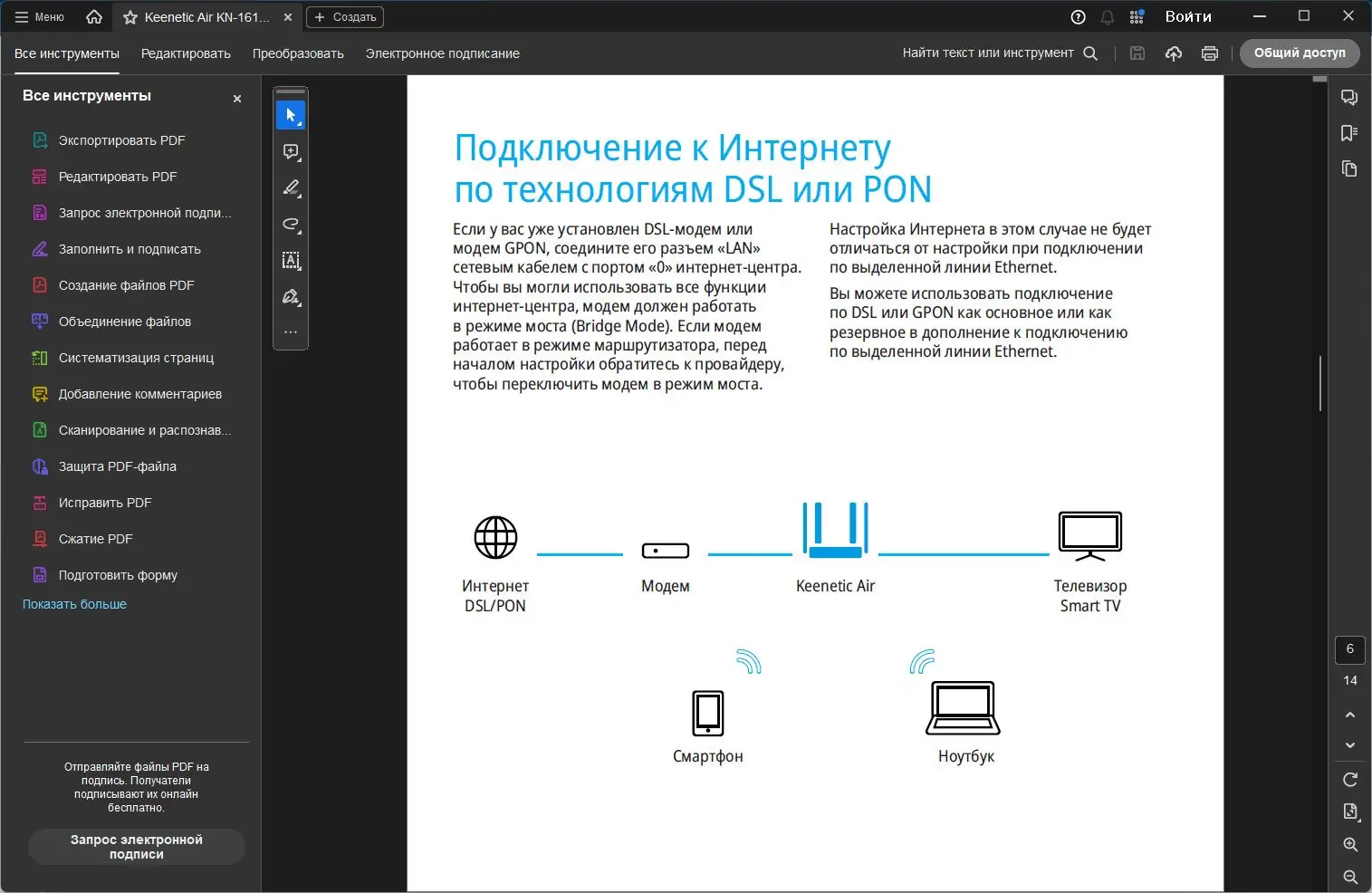1372x893 pixels.
Task: Select the text selection tool
Action: [x=291, y=114]
